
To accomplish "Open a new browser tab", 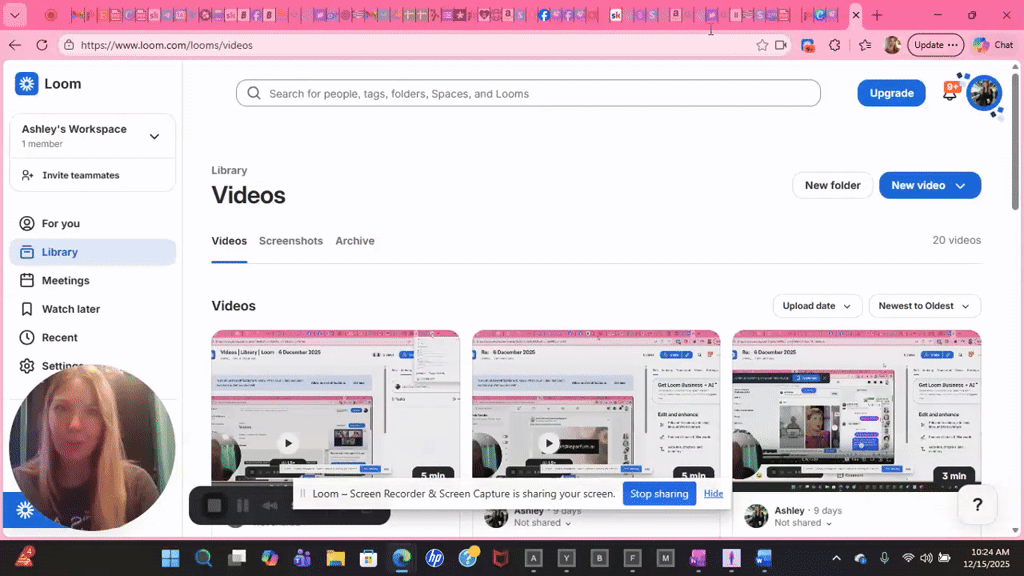I will (877, 15).
